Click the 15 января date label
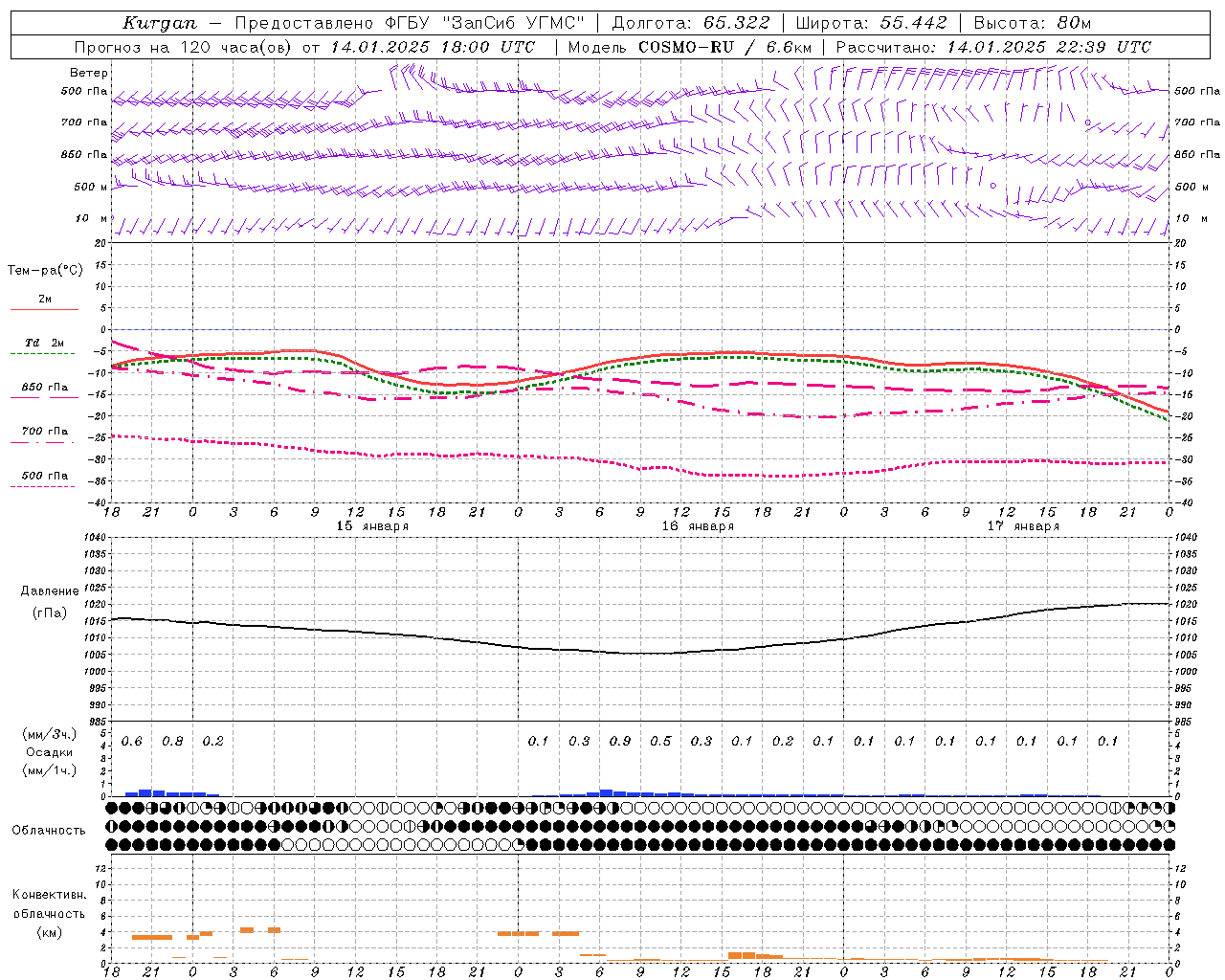The width and height of the screenshot is (1225, 980). pos(372,526)
